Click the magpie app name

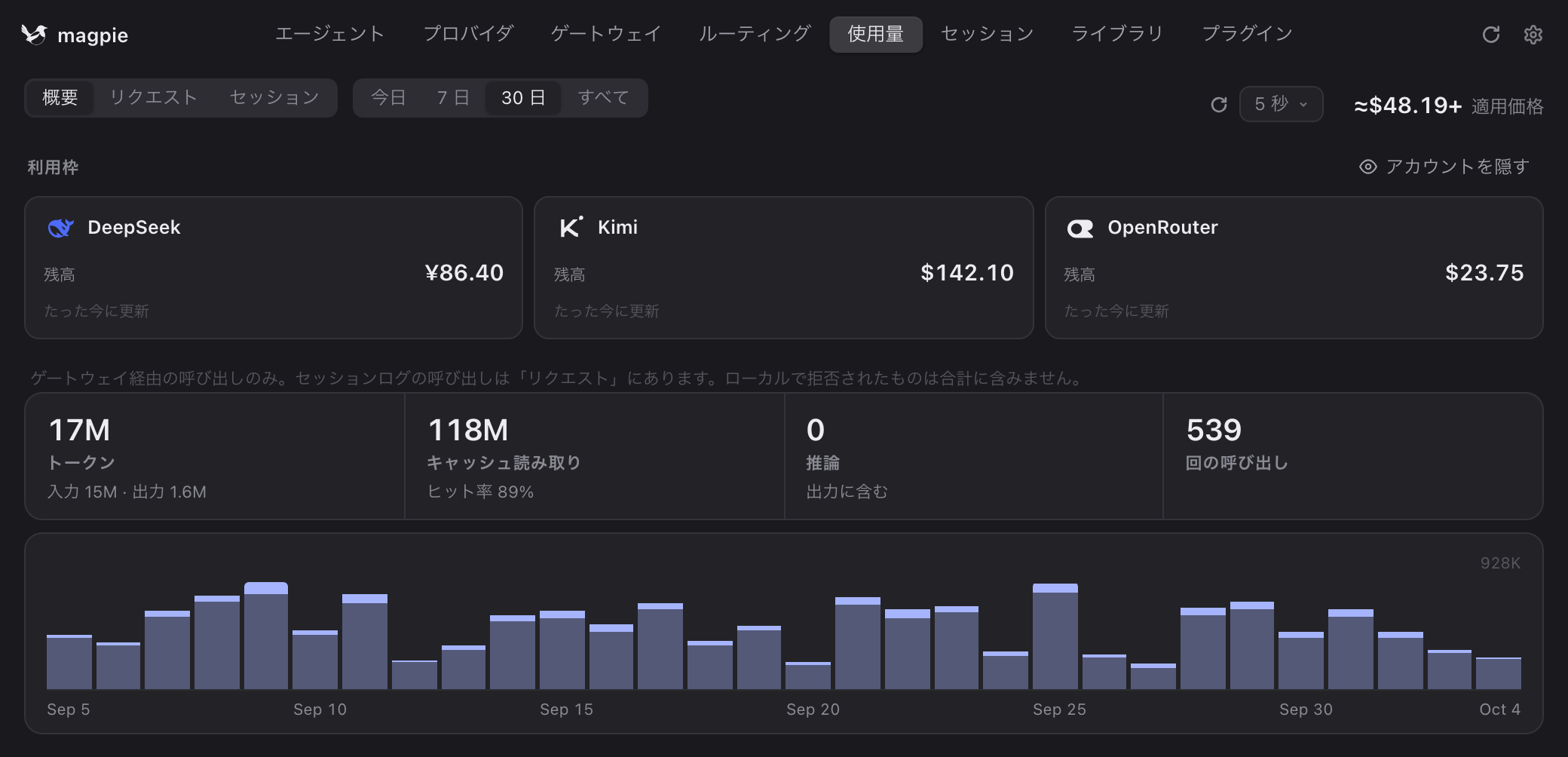[x=93, y=35]
